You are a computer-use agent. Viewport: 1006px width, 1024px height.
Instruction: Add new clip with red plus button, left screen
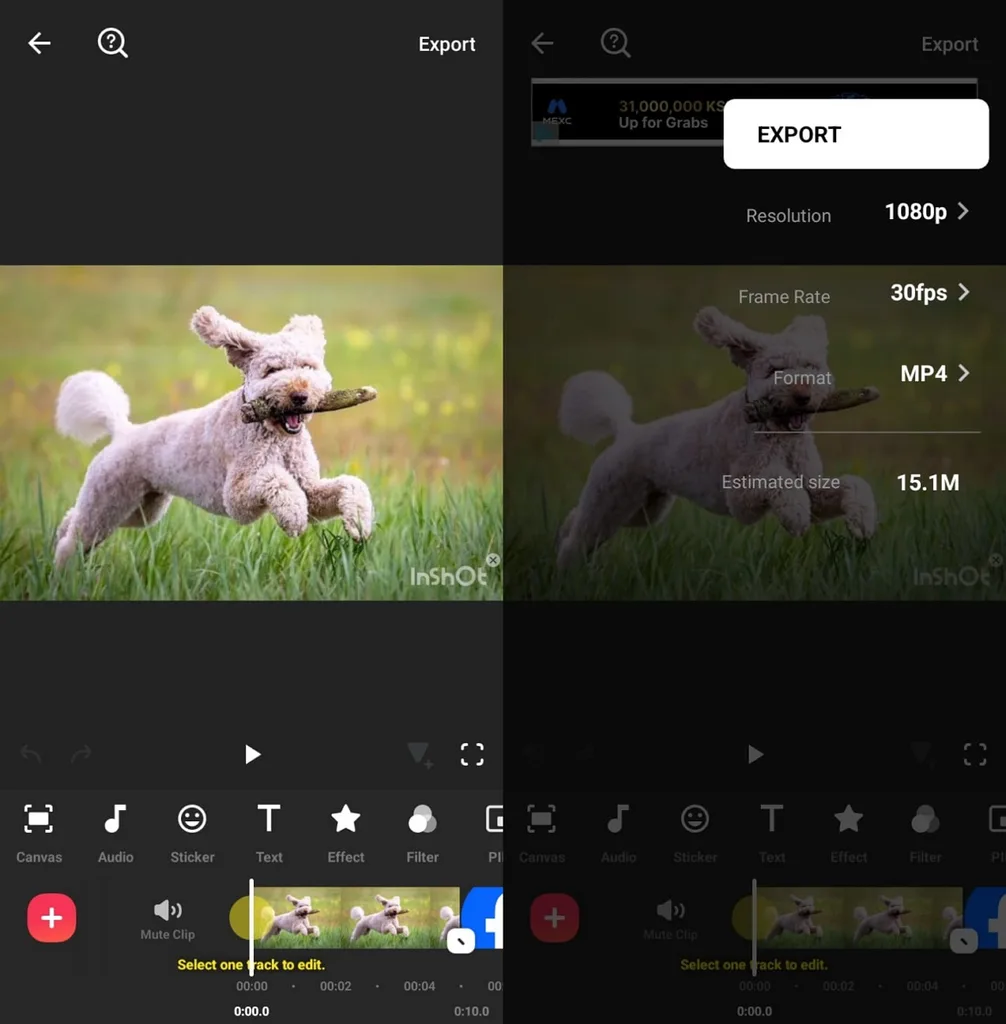pyautogui.click(x=52, y=918)
